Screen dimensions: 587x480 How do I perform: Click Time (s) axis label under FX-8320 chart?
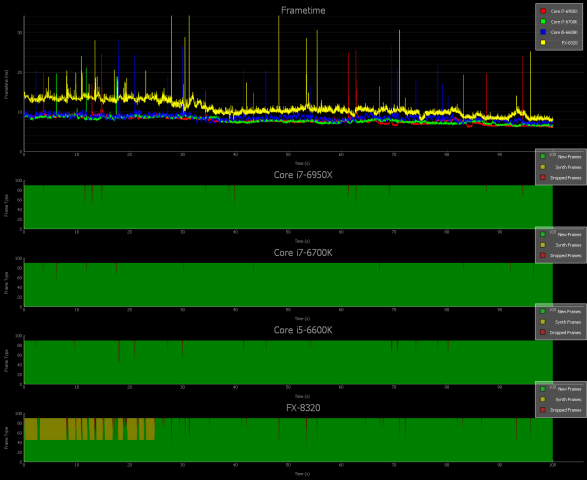point(302,474)
